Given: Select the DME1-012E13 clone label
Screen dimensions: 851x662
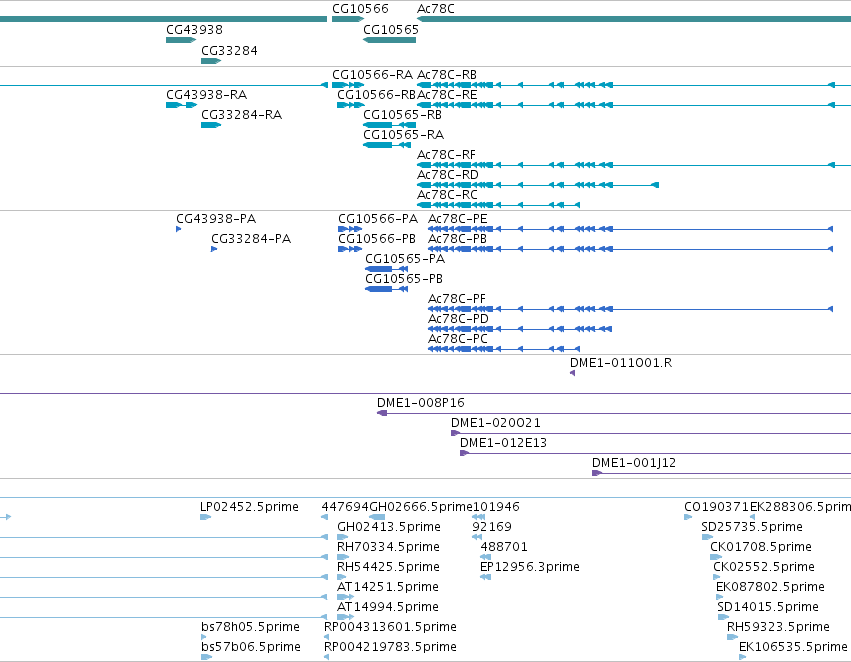Looking at the screenshot, I should click(x=503, y=442).
